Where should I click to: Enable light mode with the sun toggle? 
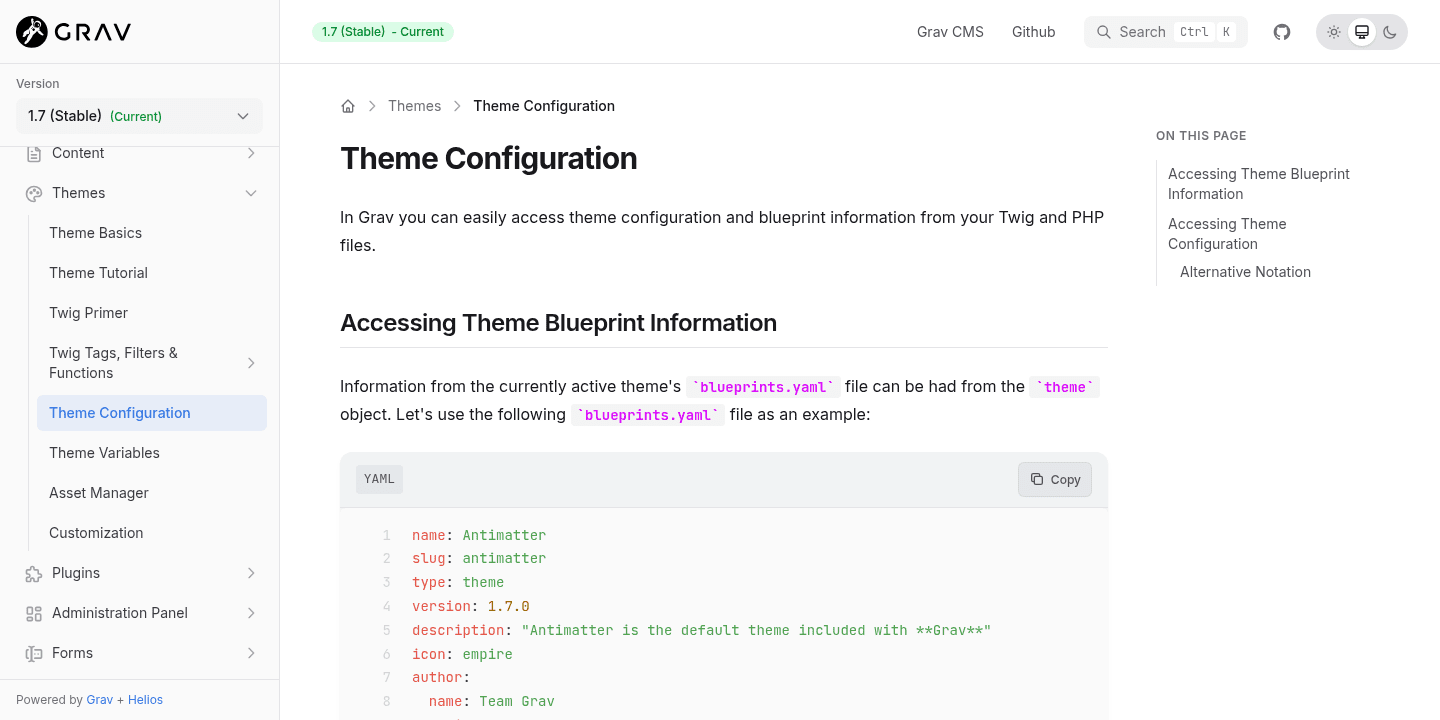(x=1334, y=31)
